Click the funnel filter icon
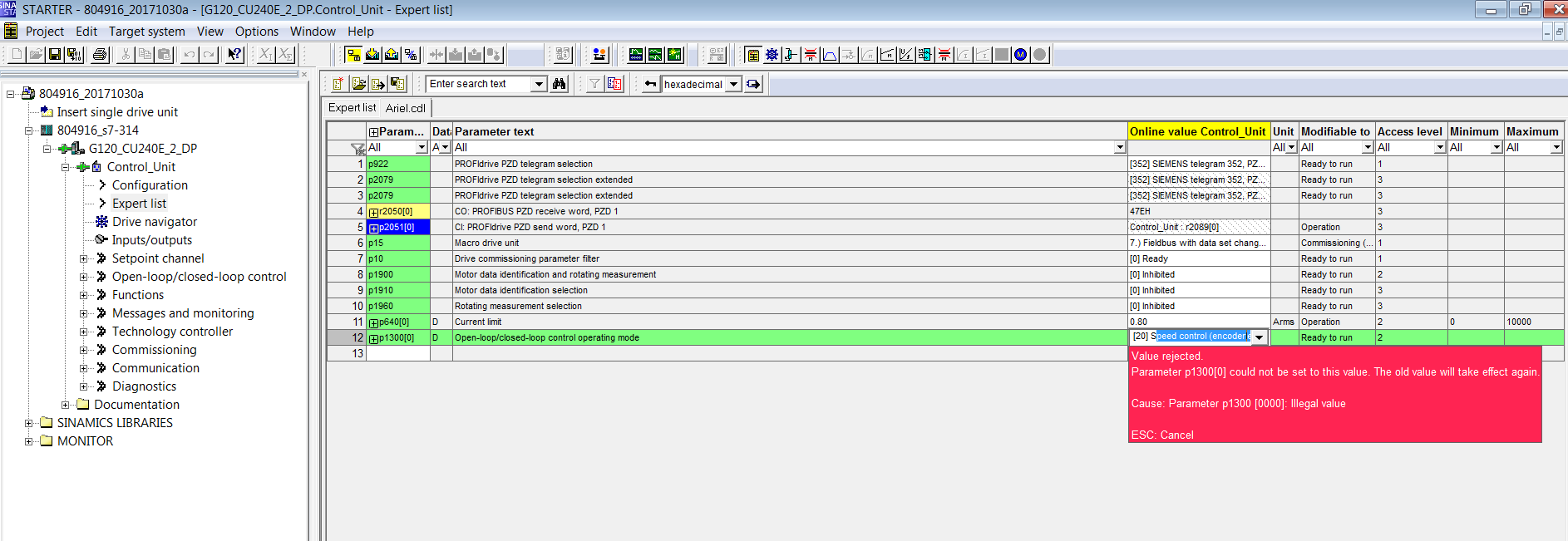The image size is (1568, 541). (595, 84)
